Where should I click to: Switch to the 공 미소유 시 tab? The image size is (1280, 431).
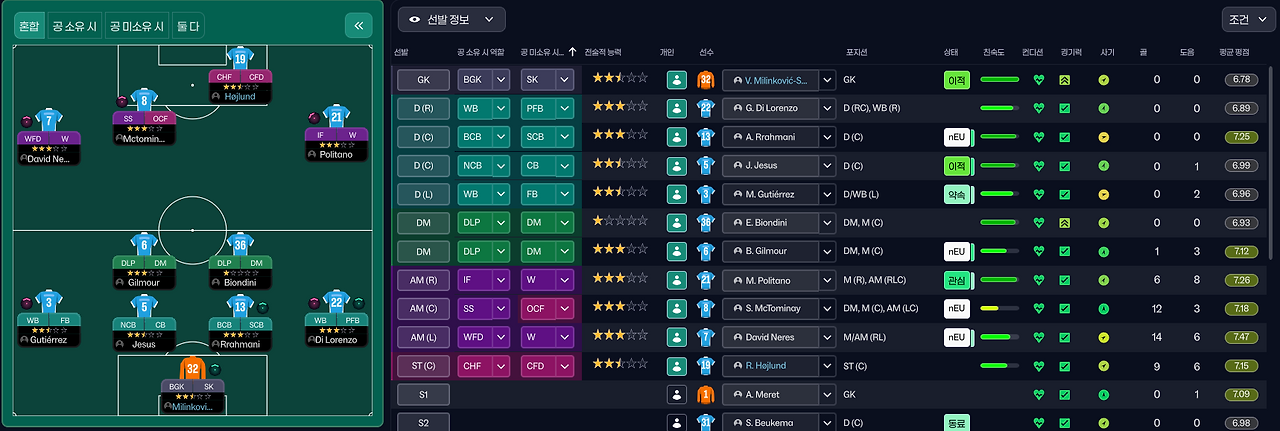pyautogui.click(x=137, y=26)
